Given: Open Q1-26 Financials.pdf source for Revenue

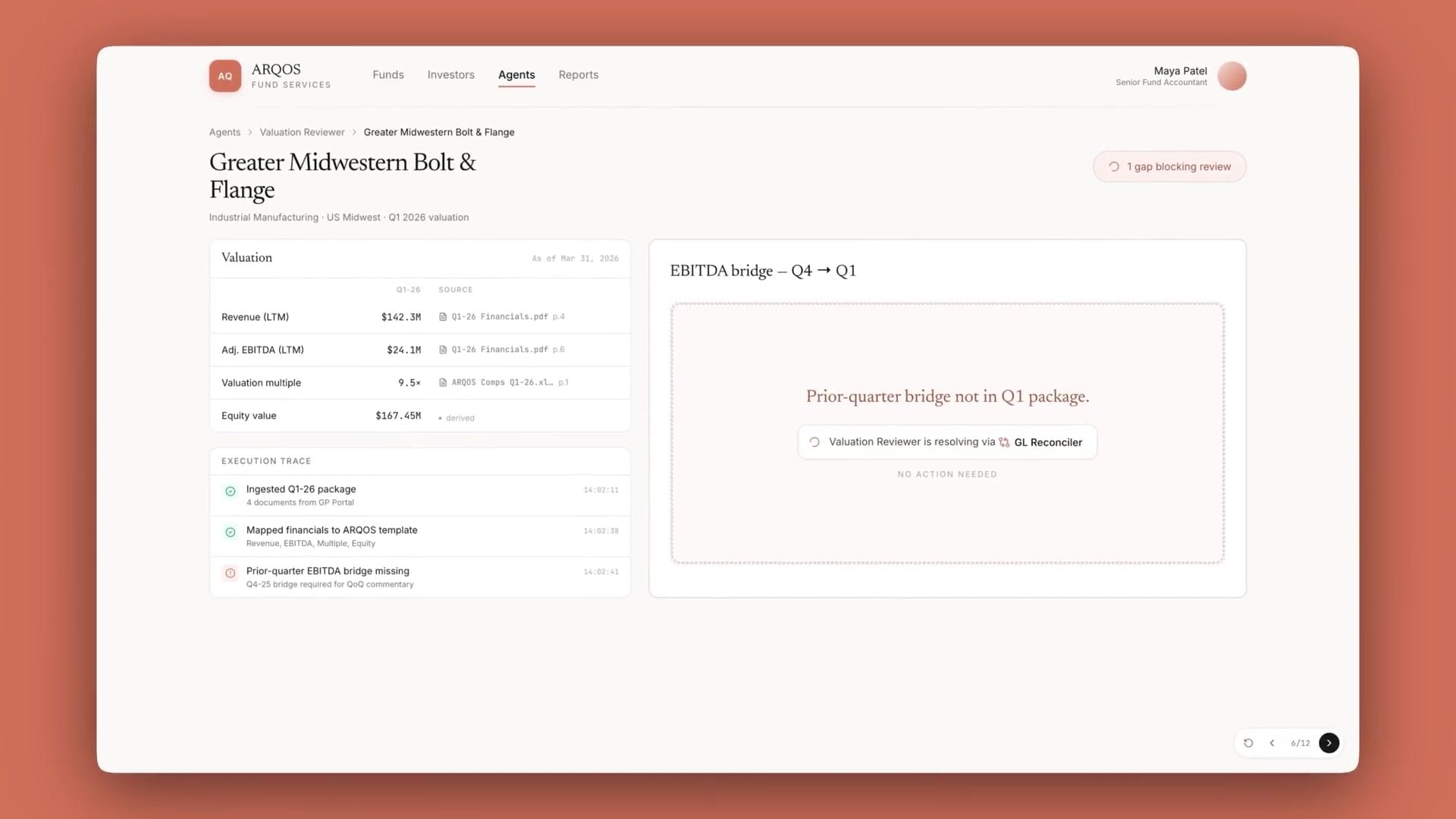Looking at the screenshot, I should click(x=501, y=317).
